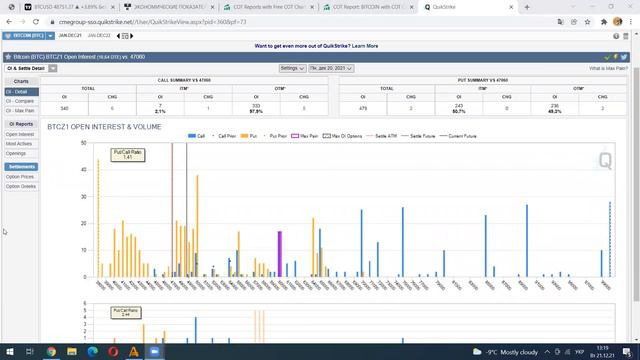Switch to the COT Report BITCOIN tab
Viewport: 640px width, 360px height.
[x=368, y=7]
